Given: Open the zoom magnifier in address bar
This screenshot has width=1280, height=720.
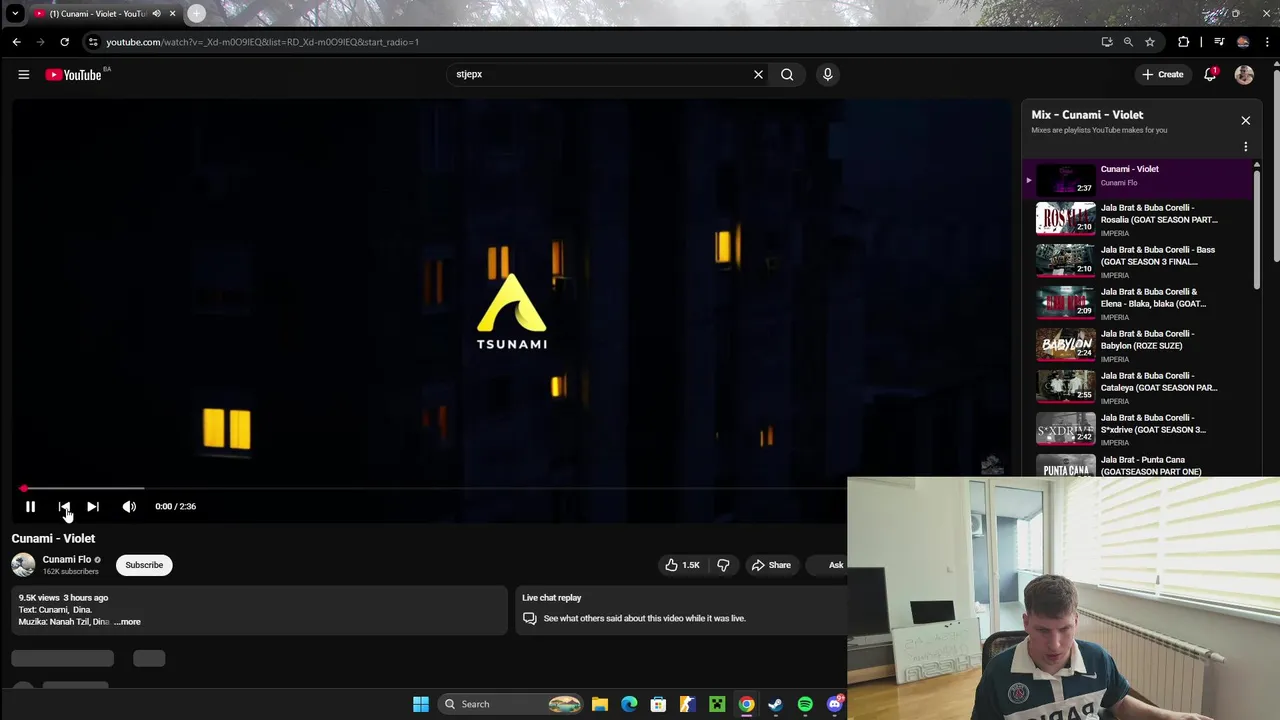Looking at the screenshot, I should (x=1128, y=42).
